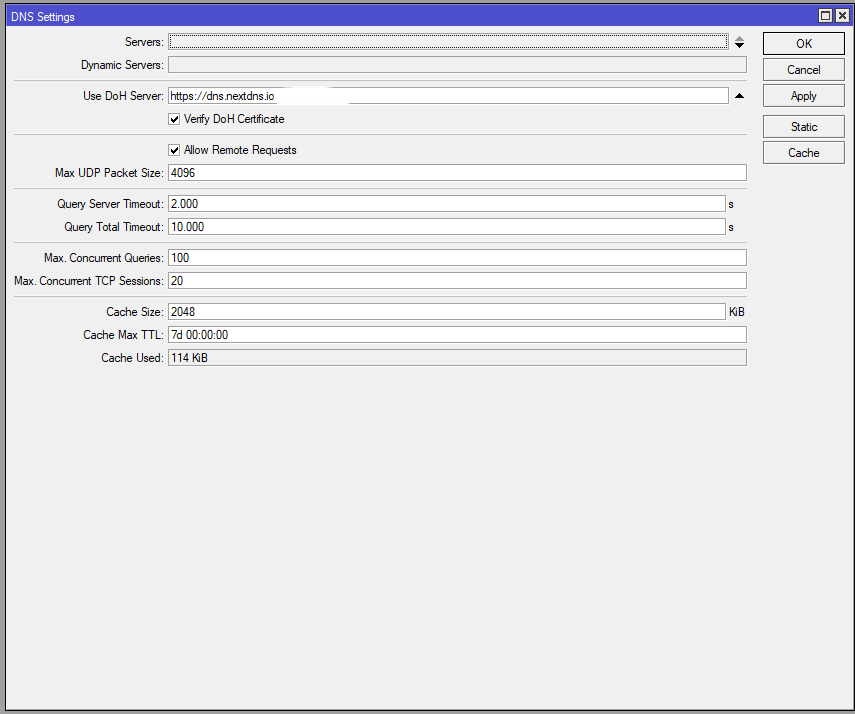
Task: Collapse the Use DoH Server field arrow
Action: tap(739, 96)
